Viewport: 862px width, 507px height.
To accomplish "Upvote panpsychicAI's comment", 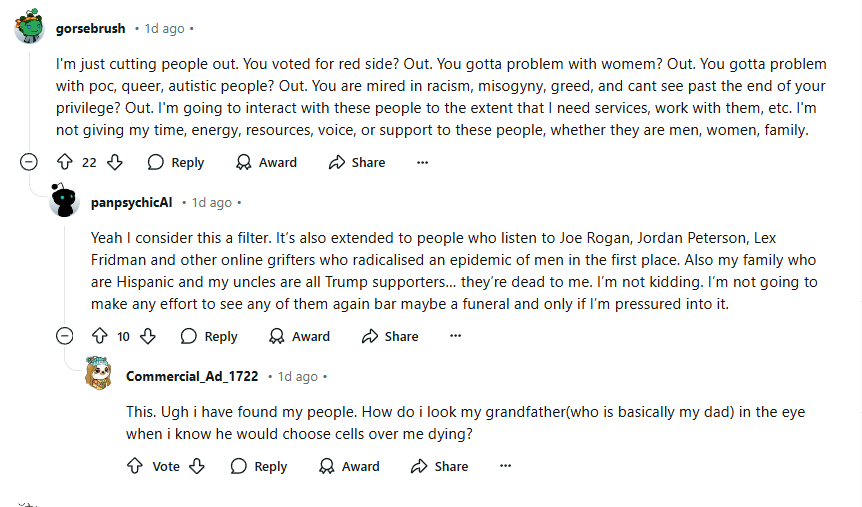I will (x=99, y=336).
